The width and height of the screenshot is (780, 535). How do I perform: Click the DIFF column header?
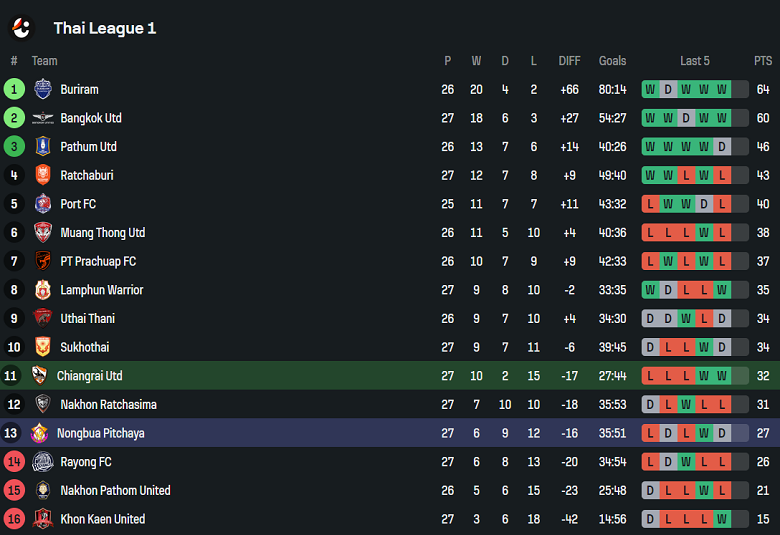coord(569,61)
